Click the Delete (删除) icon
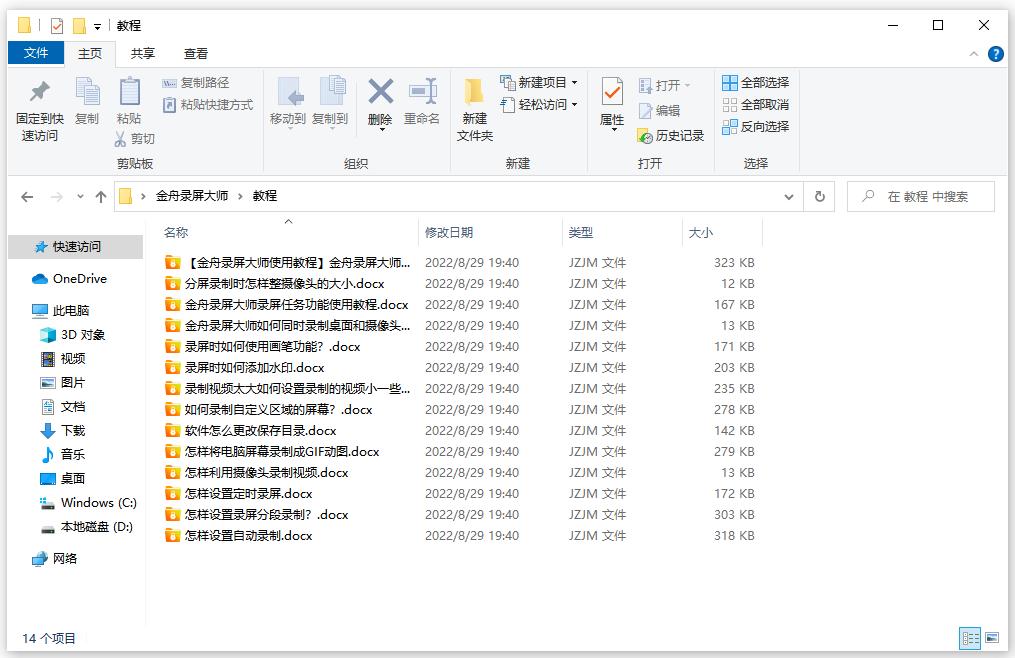Screen dimensions: 1015x658 tap(380, 105)
